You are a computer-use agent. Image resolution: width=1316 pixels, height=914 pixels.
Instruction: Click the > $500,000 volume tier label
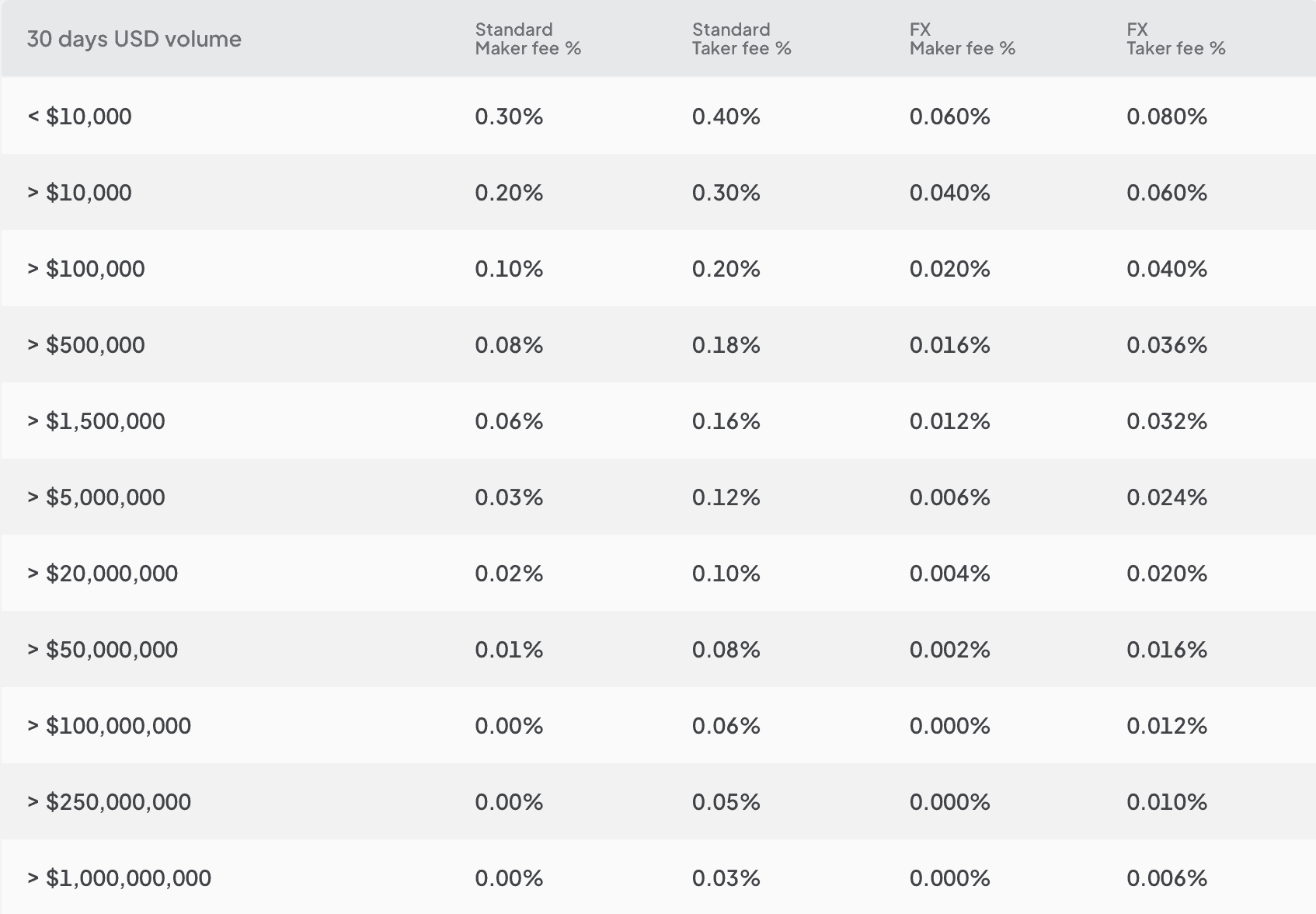[85, 345]
